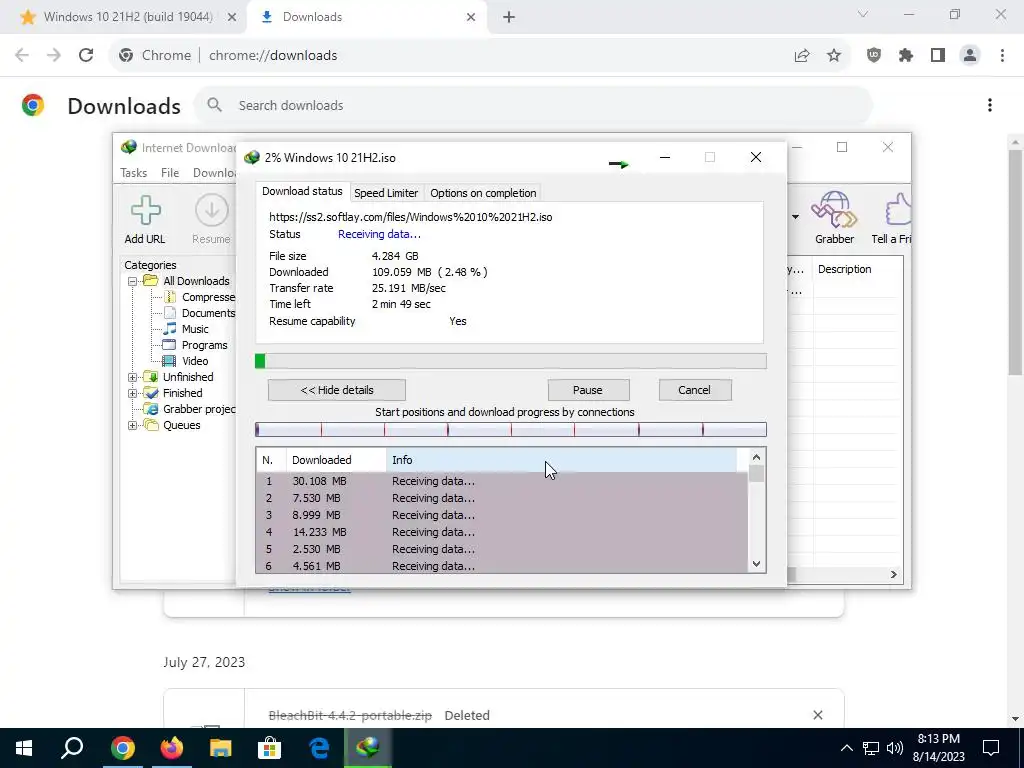The width and height of the screenshot is (1024, 768).
Task: Cancel the Windows 10 ISO download
Action: point(694,390)
